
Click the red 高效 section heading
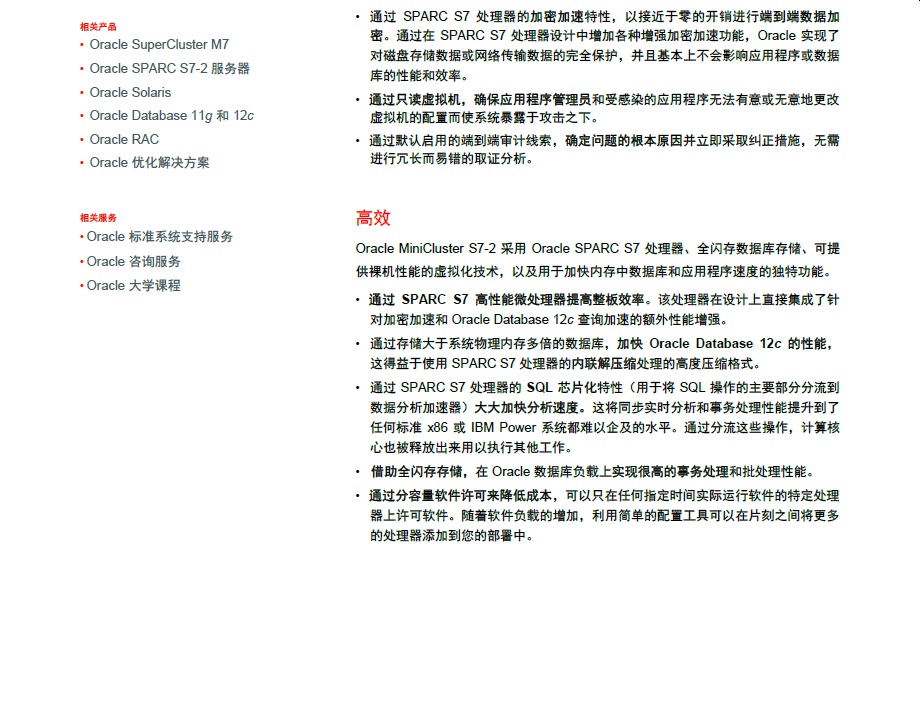pyautogui.click(x=373, y=218)
